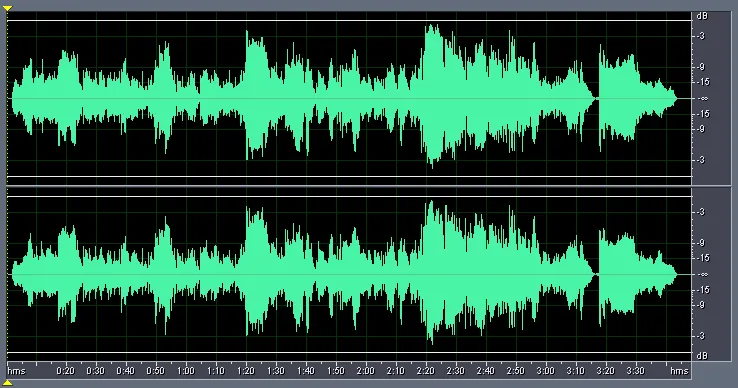Image resolution: width=738 pixels, height=388 pixels.
Task: Click the 2:10 timeline label
Action: pyautogui.click(x=396, y=371)
